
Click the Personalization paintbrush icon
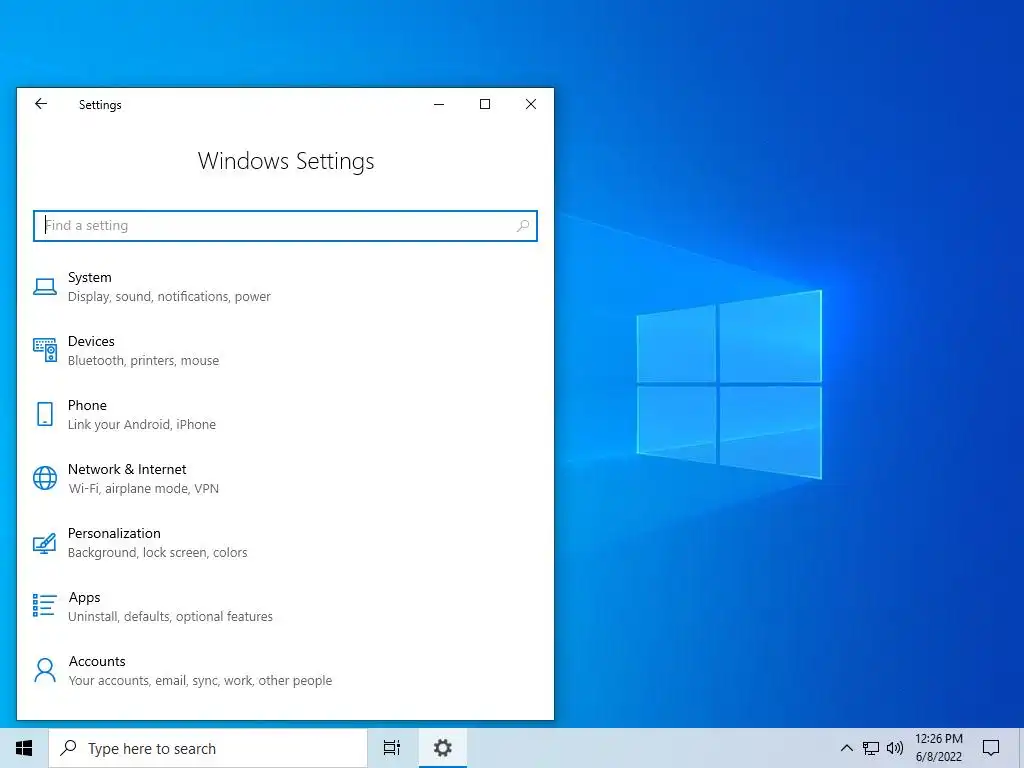44,543
